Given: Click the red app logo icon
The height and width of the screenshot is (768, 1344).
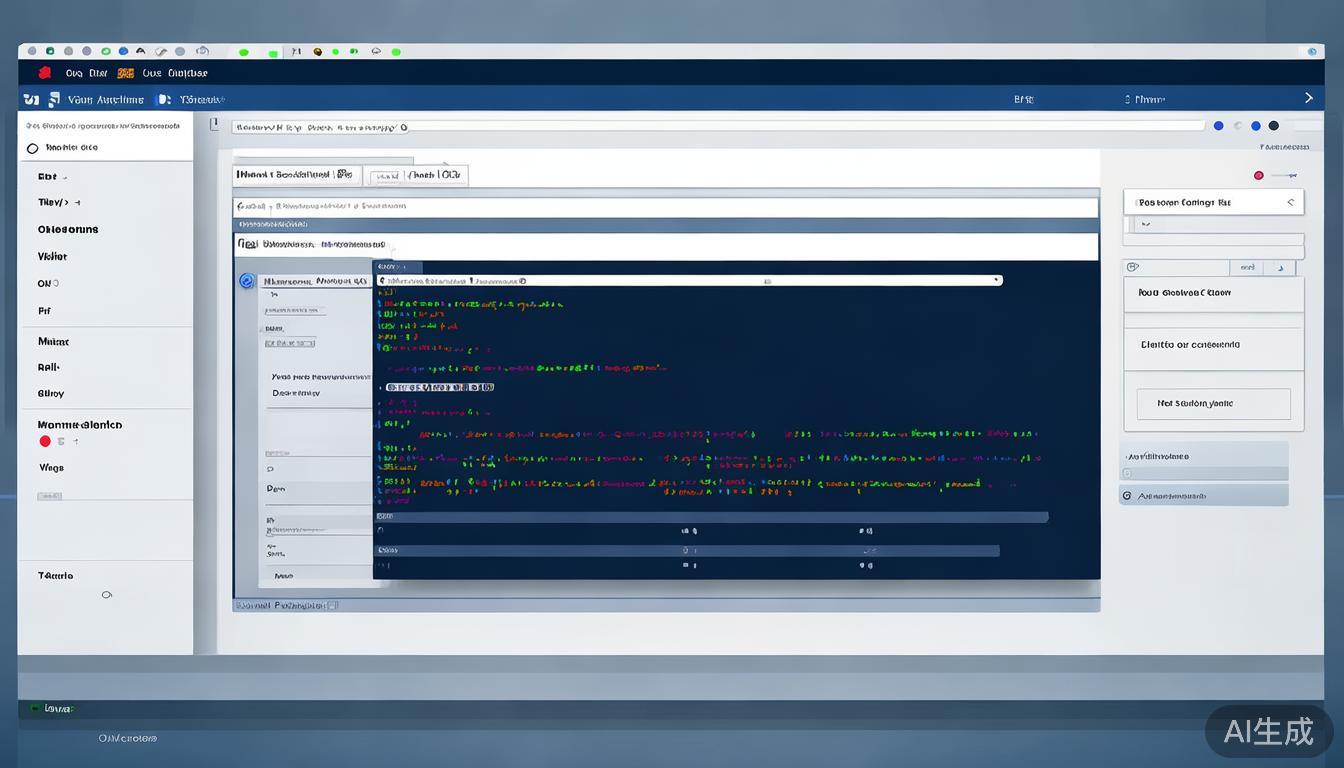Looking at the screenshot, I should (44, 73).
